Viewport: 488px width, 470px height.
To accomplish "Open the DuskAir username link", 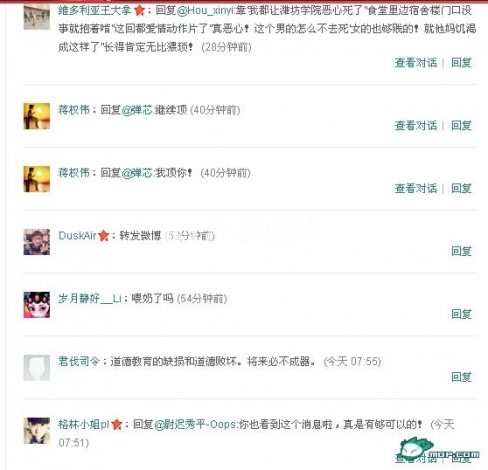I will pyautogui.click(x=77, y=236).
